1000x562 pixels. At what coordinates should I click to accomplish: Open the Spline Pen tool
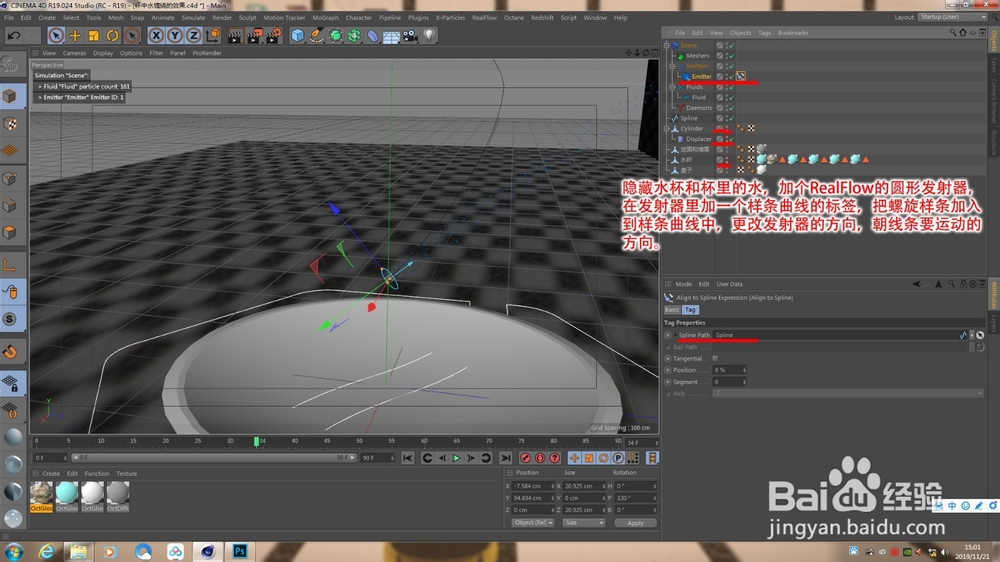[316, 36]
